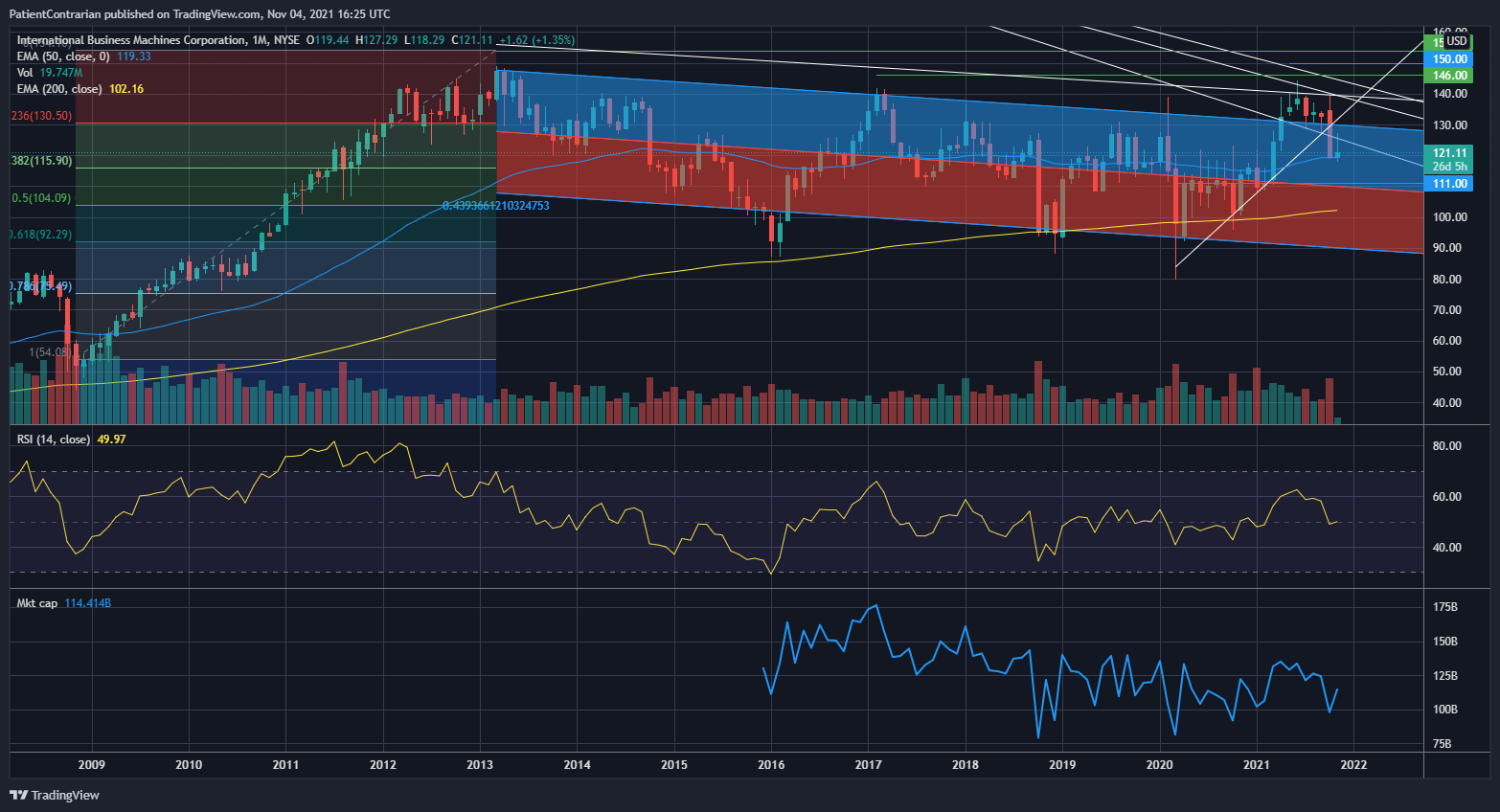Click the PatientContrarian published header text
This screenshot has height=812, width=1500.
199,13
